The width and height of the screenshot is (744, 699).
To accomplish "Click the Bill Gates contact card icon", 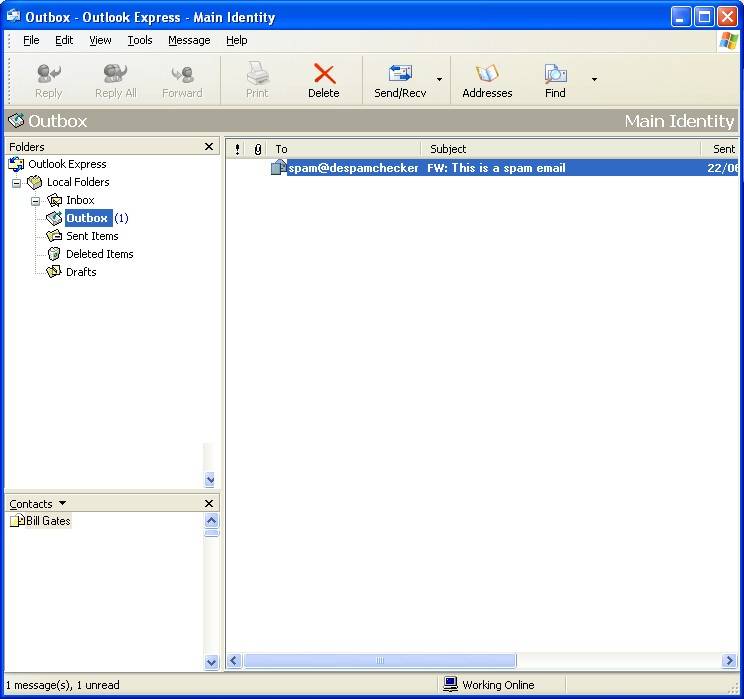I will [17, 521].
